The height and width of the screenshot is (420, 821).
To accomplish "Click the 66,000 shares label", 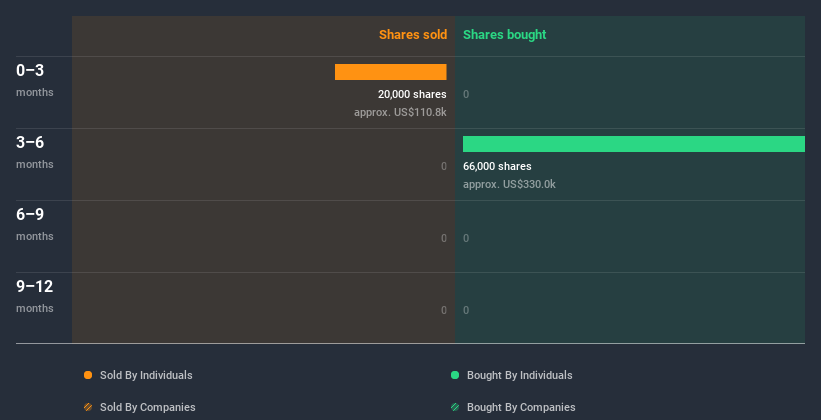I will tap(497, 166).
